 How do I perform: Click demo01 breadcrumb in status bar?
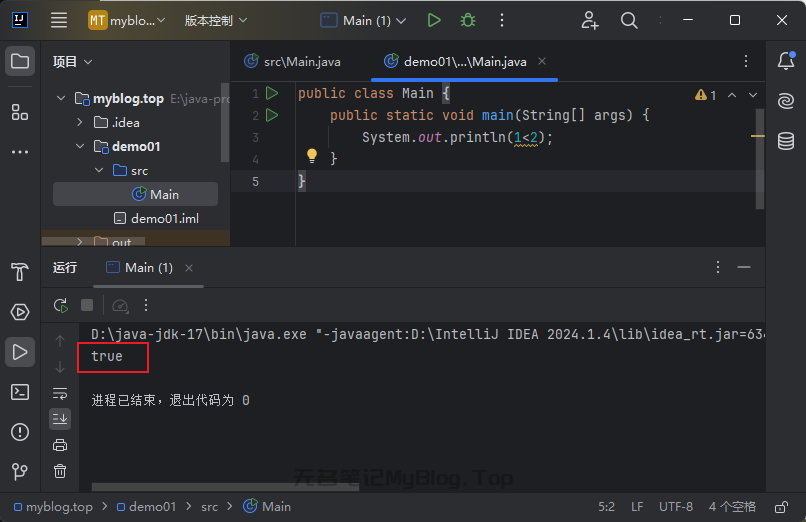pyautogui.click(x=146, y=507)
